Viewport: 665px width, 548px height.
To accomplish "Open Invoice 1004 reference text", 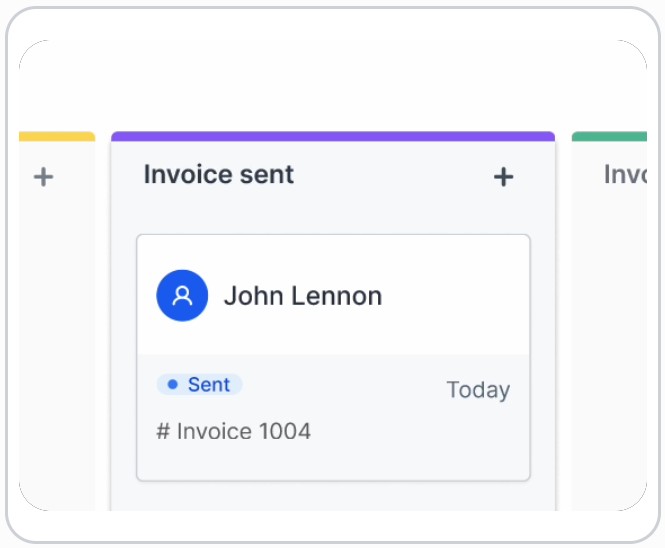I will pyautogui.click(x=243, y=432).
